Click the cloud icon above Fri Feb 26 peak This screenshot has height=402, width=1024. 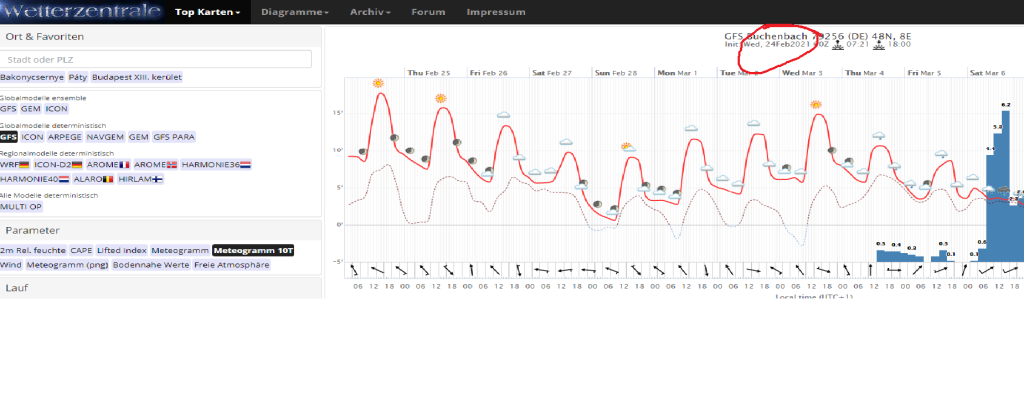click(x=505, y=113)
